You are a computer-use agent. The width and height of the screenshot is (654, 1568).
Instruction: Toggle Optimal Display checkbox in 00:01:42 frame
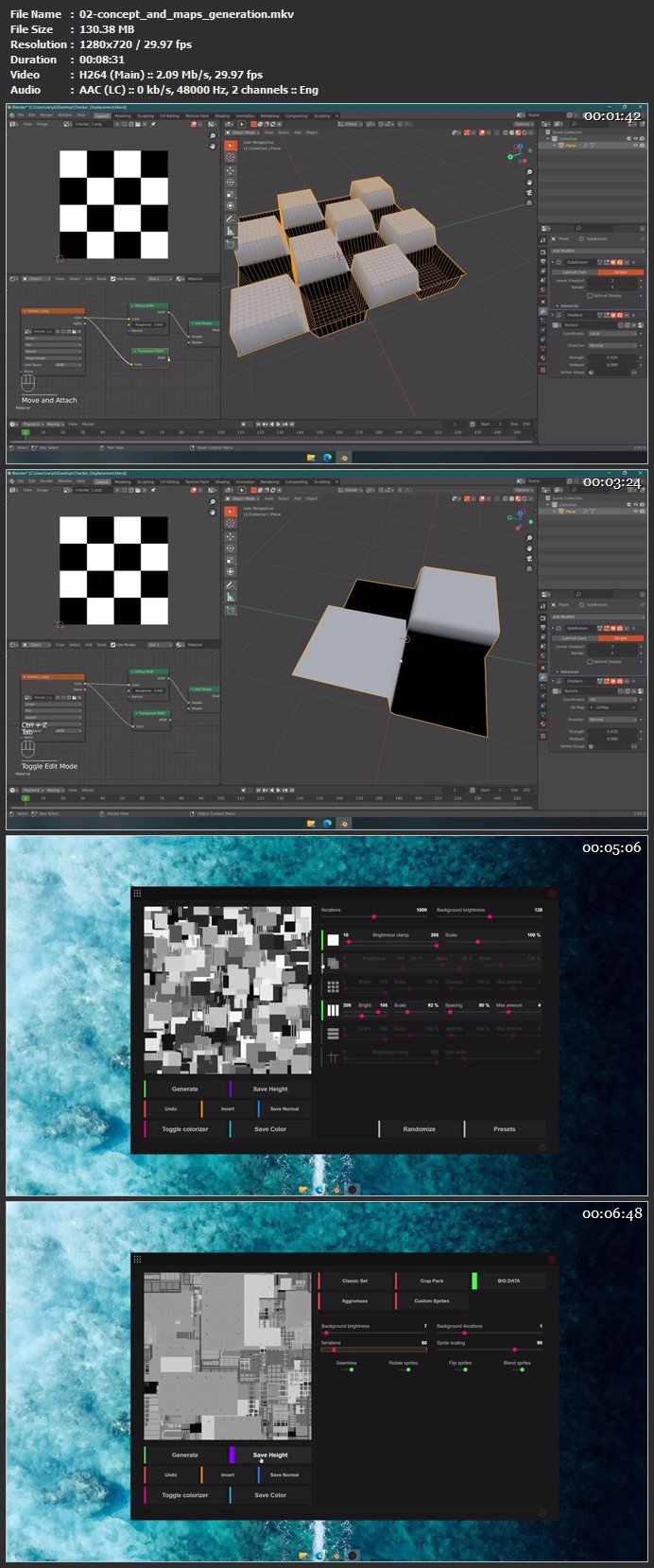[x=590, y=295]
